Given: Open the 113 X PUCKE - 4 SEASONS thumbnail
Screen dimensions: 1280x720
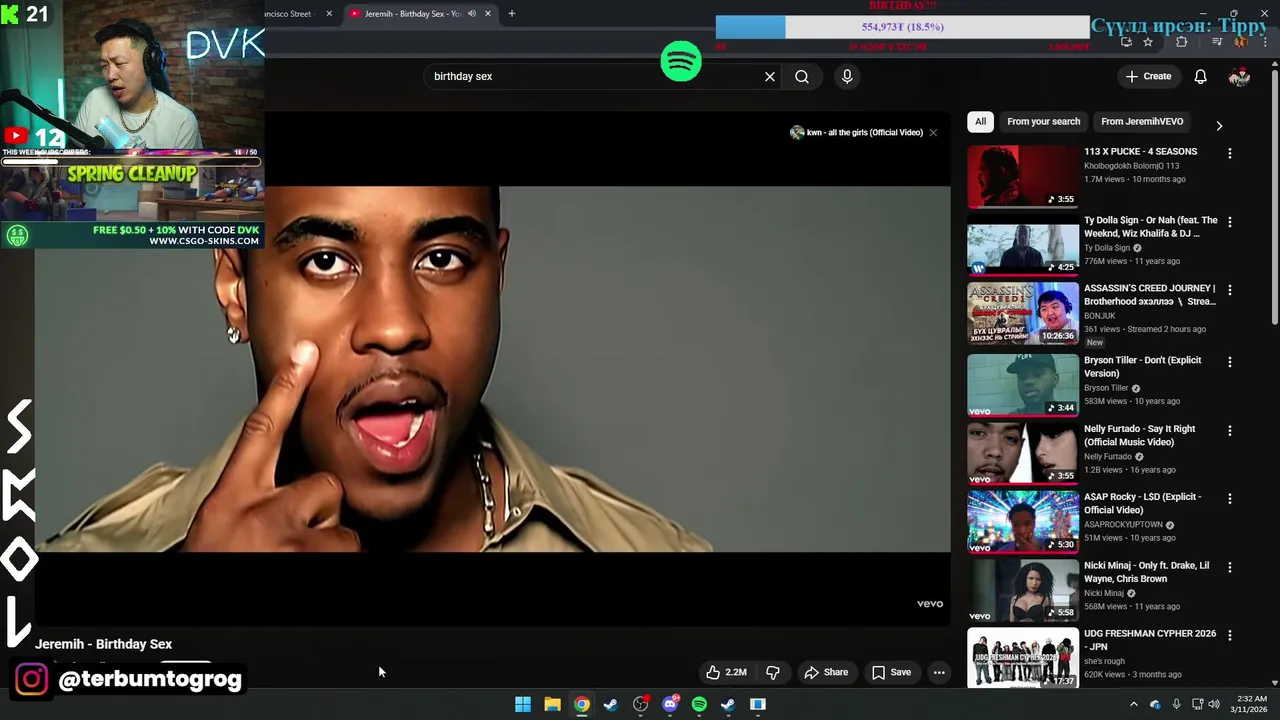Looking at the screenshot, I should (1022, 176).
